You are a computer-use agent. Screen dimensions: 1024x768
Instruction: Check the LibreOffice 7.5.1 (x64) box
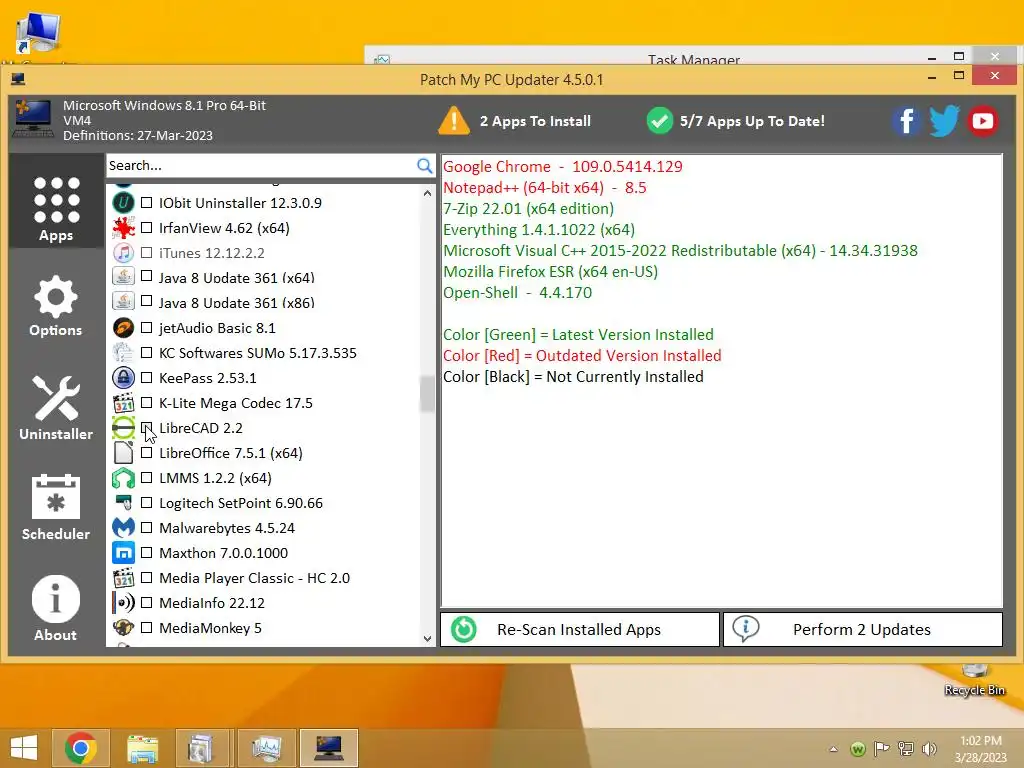click(x=146, y=453)
